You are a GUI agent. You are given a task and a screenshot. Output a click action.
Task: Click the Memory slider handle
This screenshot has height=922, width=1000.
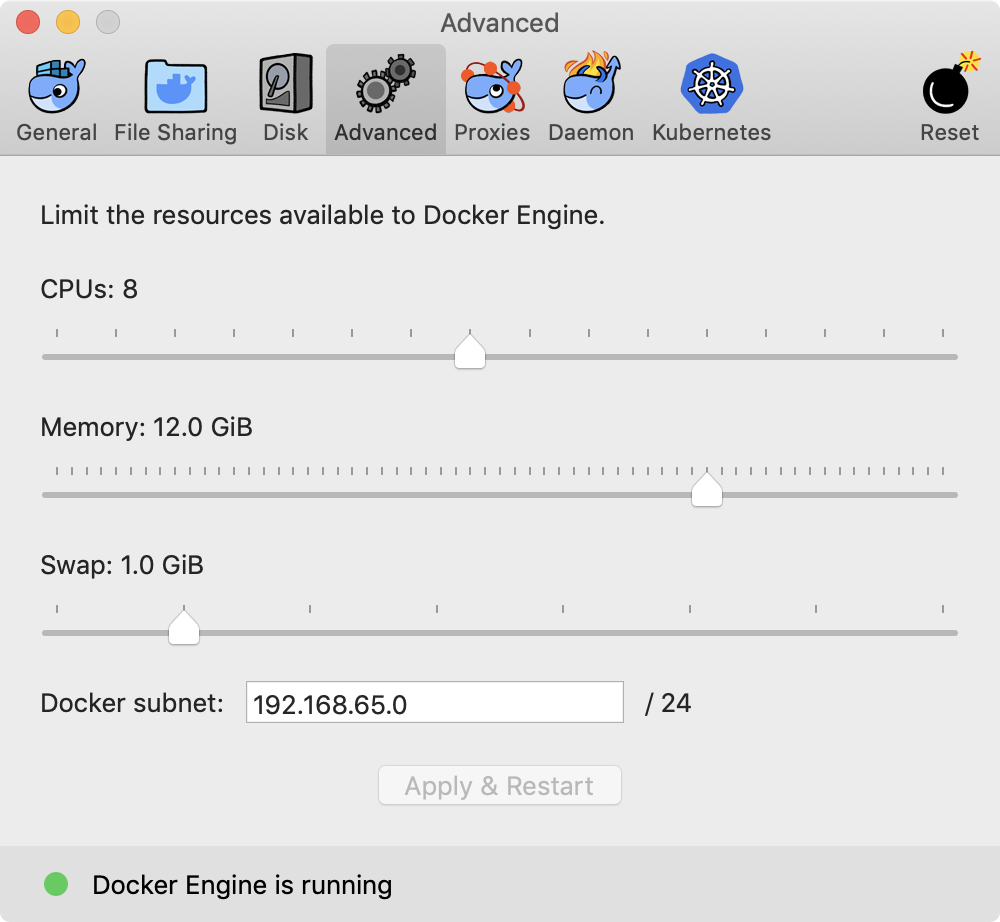pos(707,489)
